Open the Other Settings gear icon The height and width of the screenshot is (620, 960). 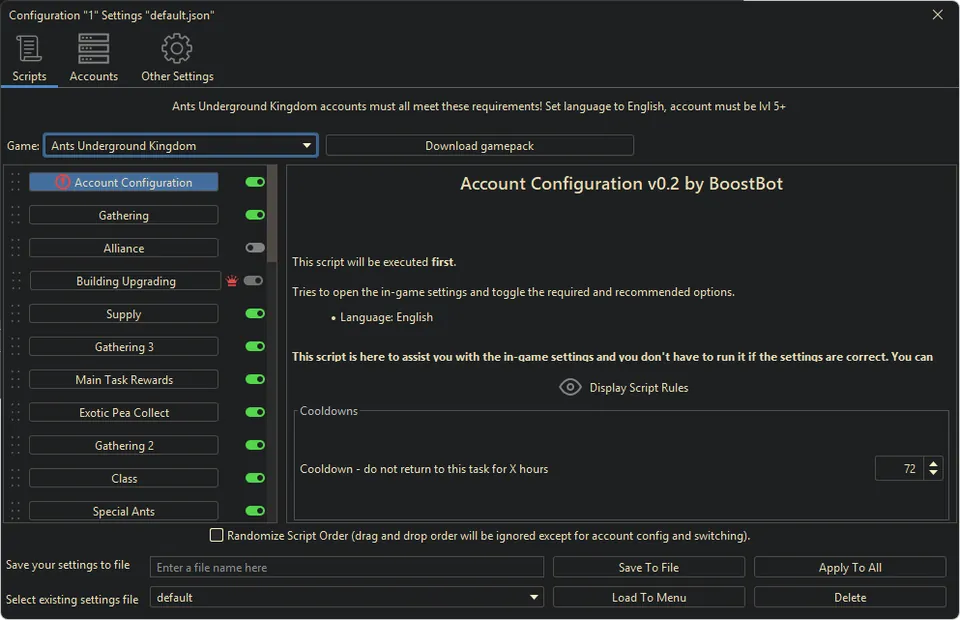(x=177, y=48)
